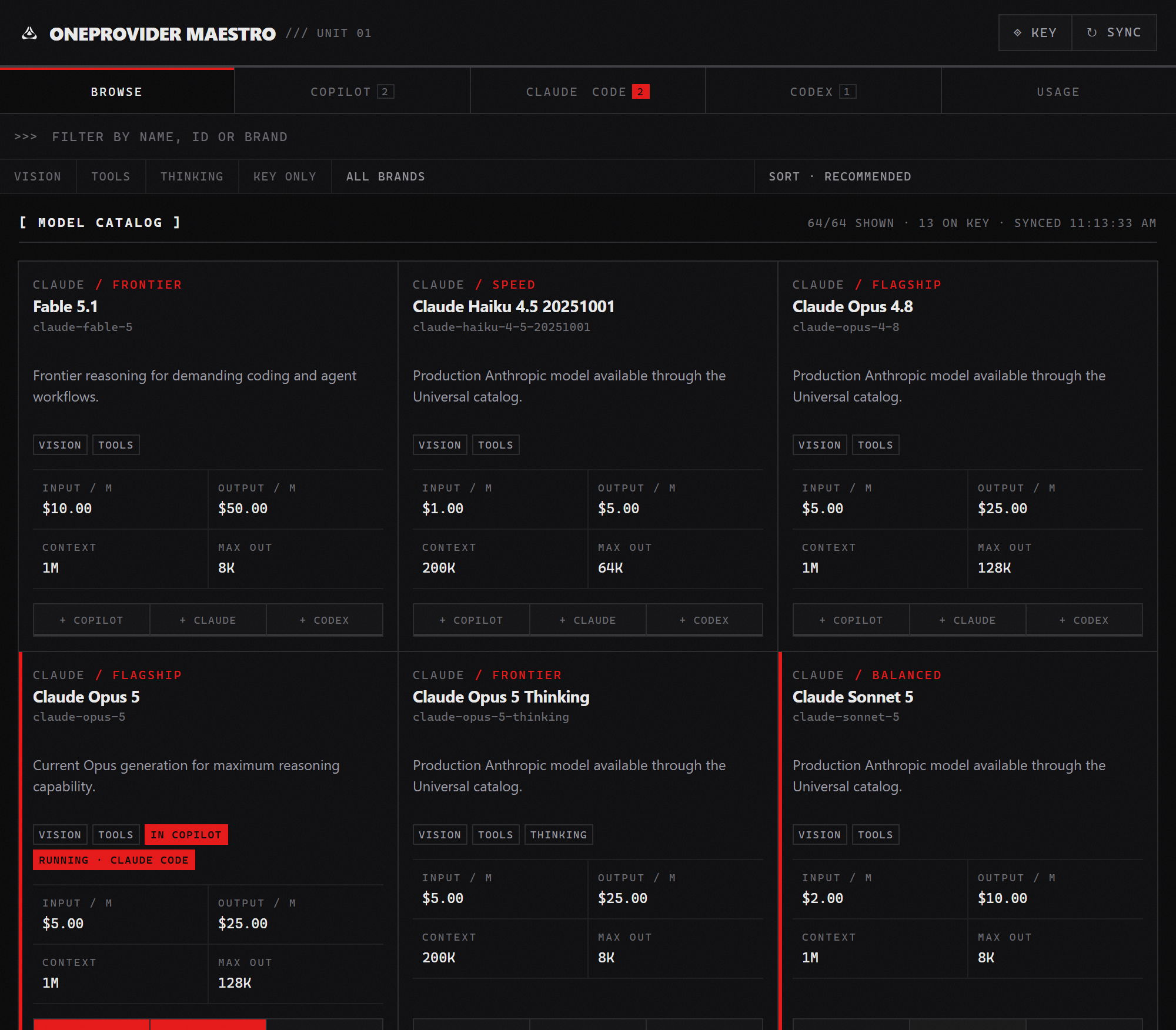Click the SYNCED 11:13:33 AM timestamp
This screenshot has height=1030, width=1176.
(1085, 223)
